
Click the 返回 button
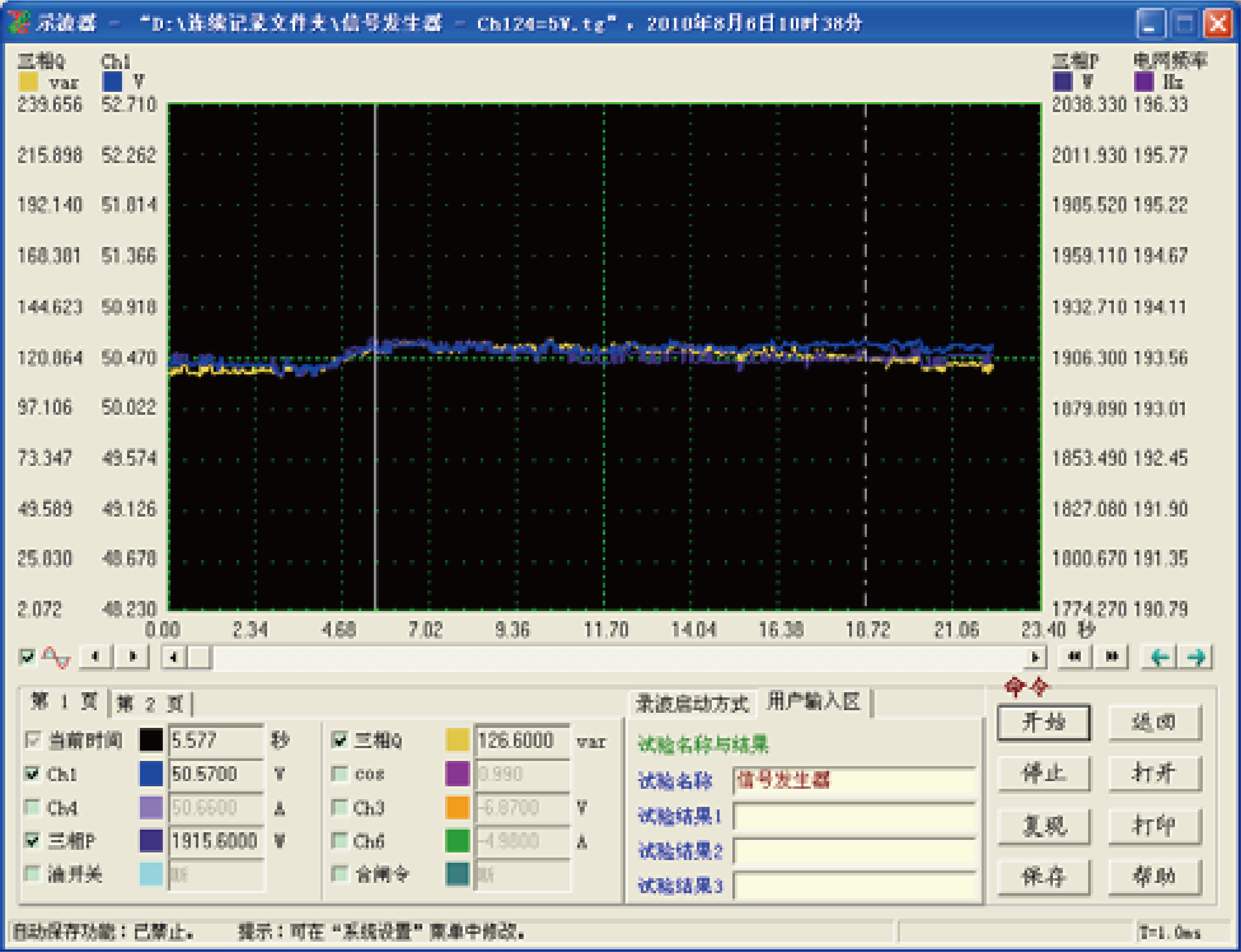tap(1154, 722)
